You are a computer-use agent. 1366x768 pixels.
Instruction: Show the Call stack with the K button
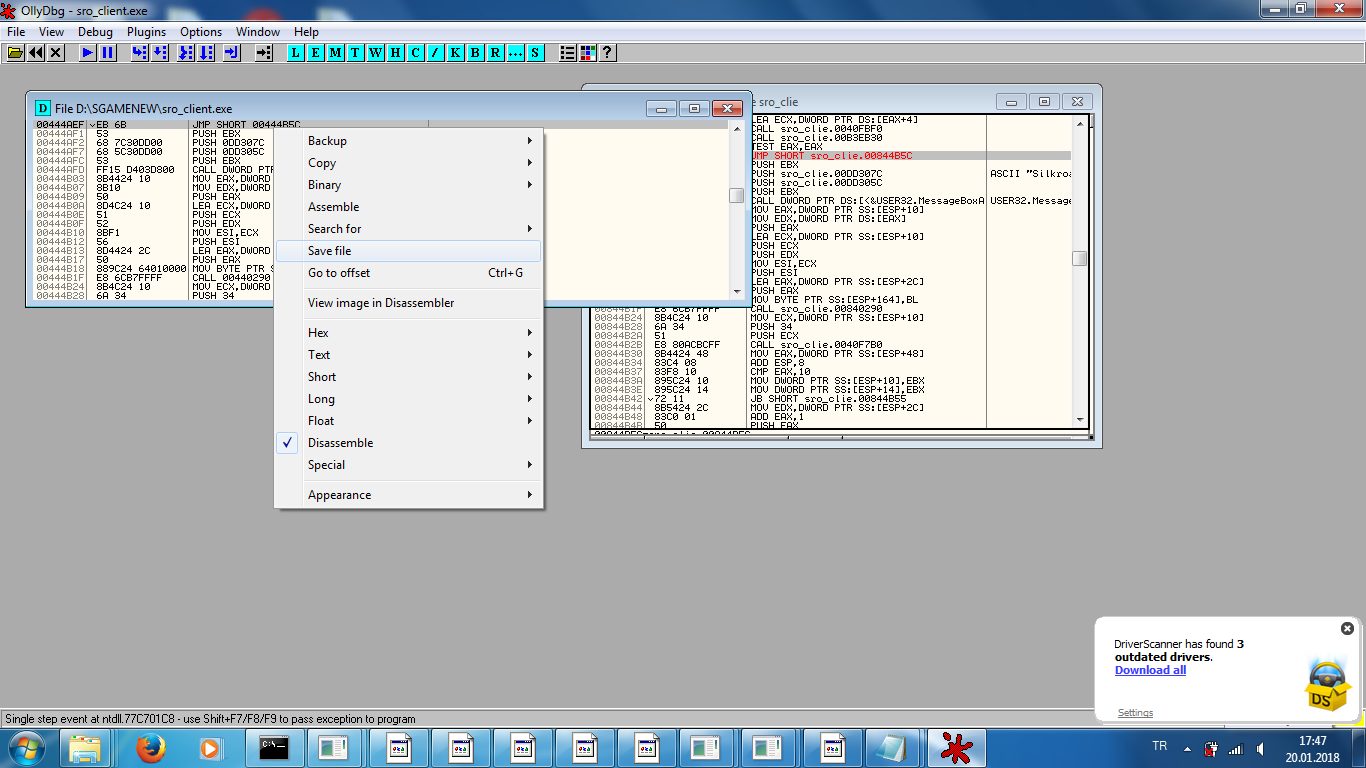tap(456, 52)
